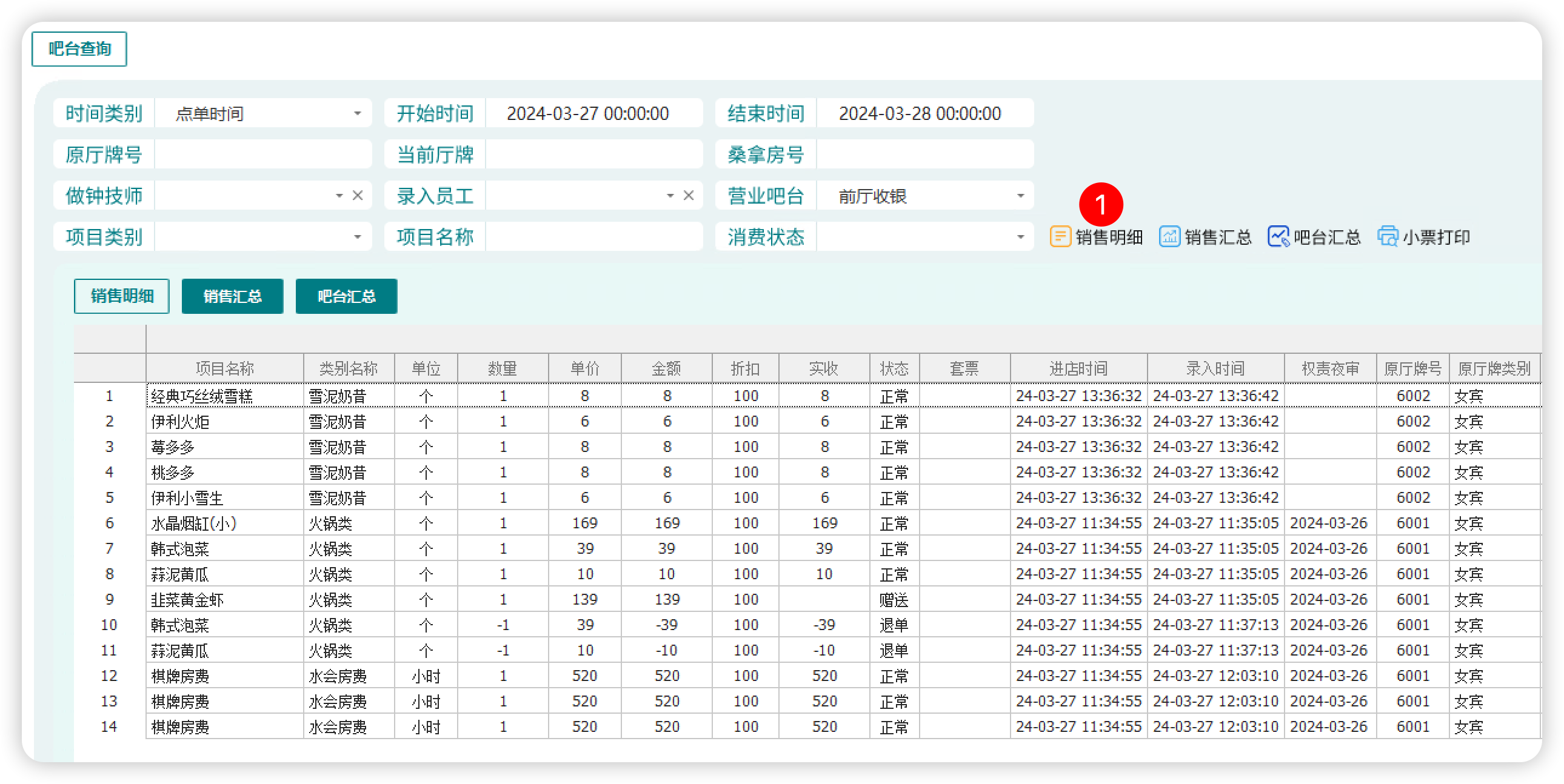Switch to the 销售明细 tab
The width and height of the screenshot is (1564, 784).
[121, 296]
